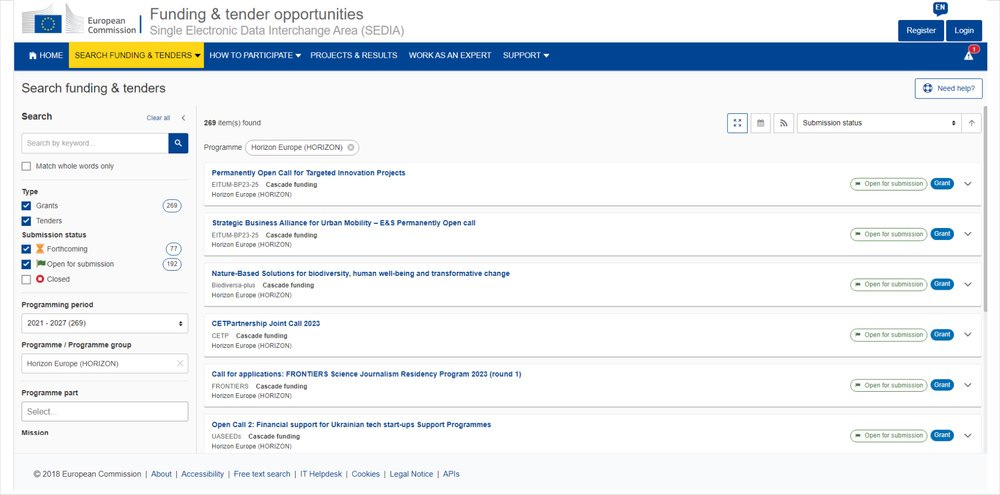Clear the Programme group field with X

(x=180, y=364)
